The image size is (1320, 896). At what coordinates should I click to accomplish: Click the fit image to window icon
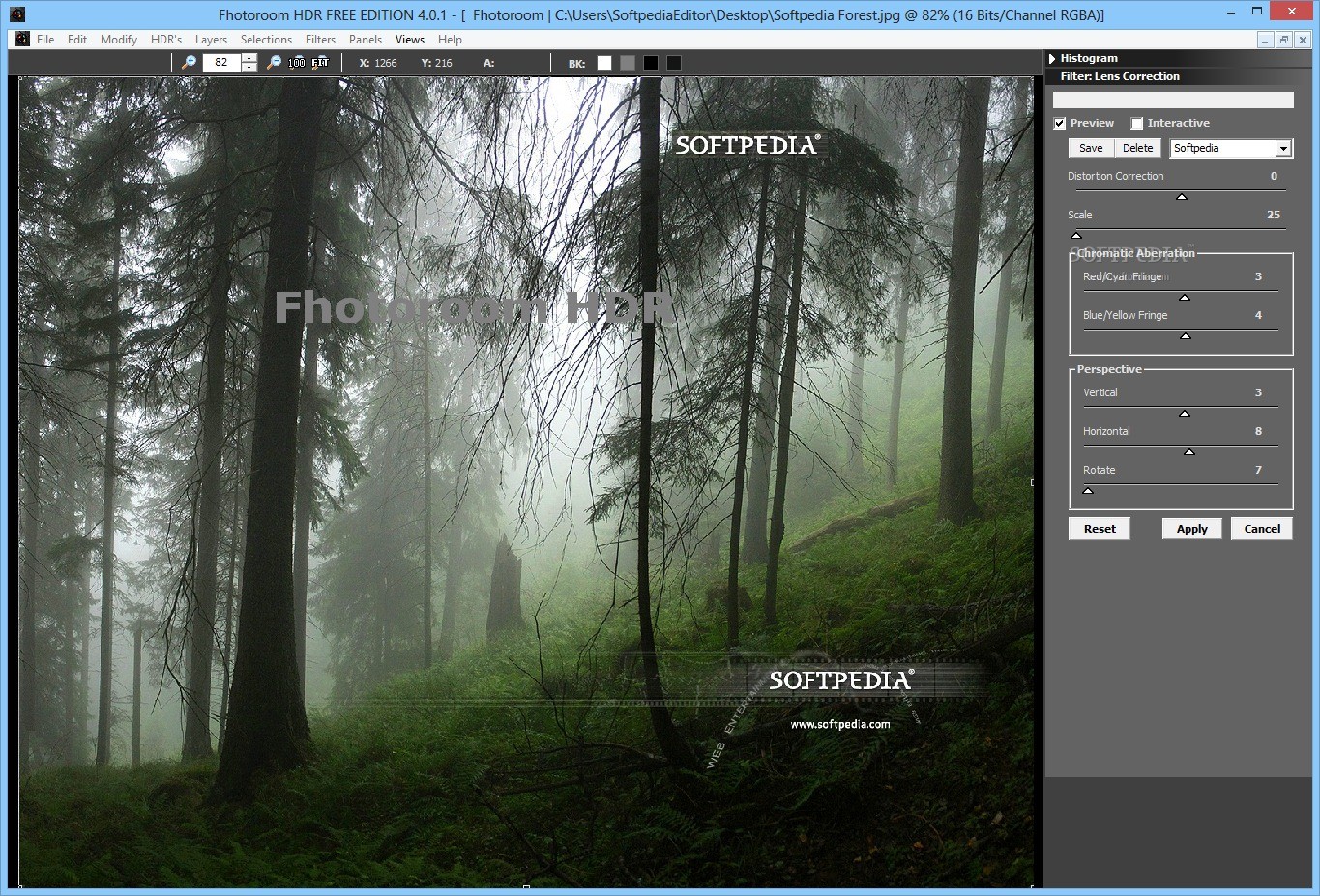coord(320,62)
